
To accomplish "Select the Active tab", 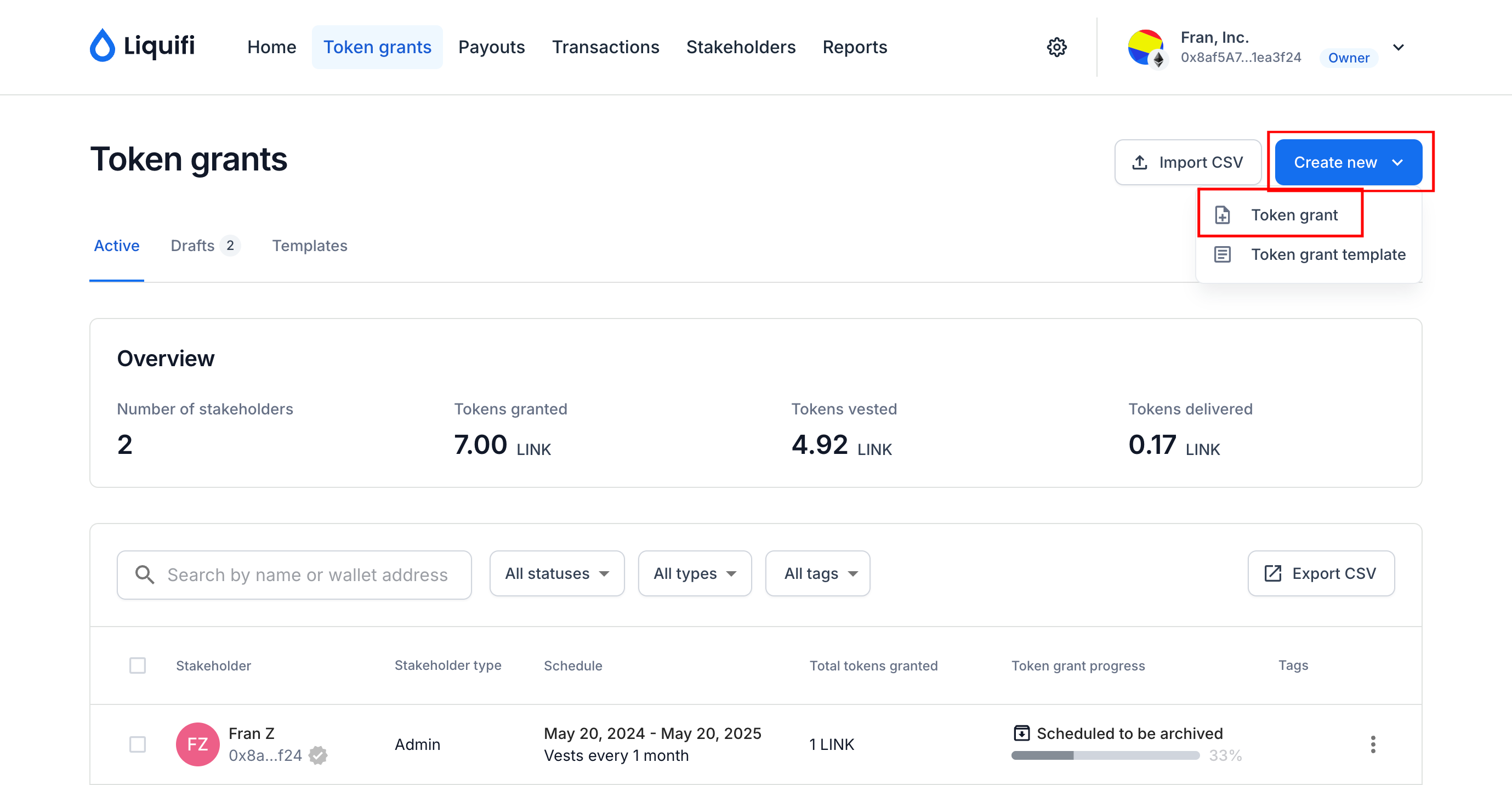I will click(117, 246).
